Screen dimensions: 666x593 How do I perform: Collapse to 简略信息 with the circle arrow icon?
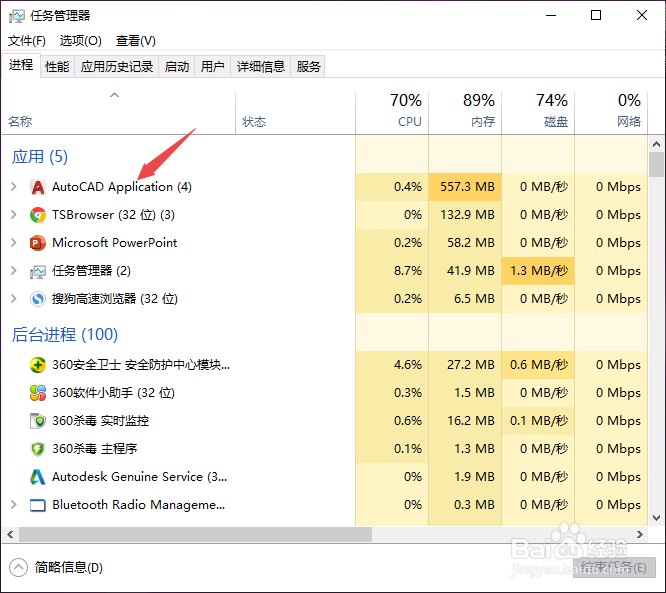(18, 568)
